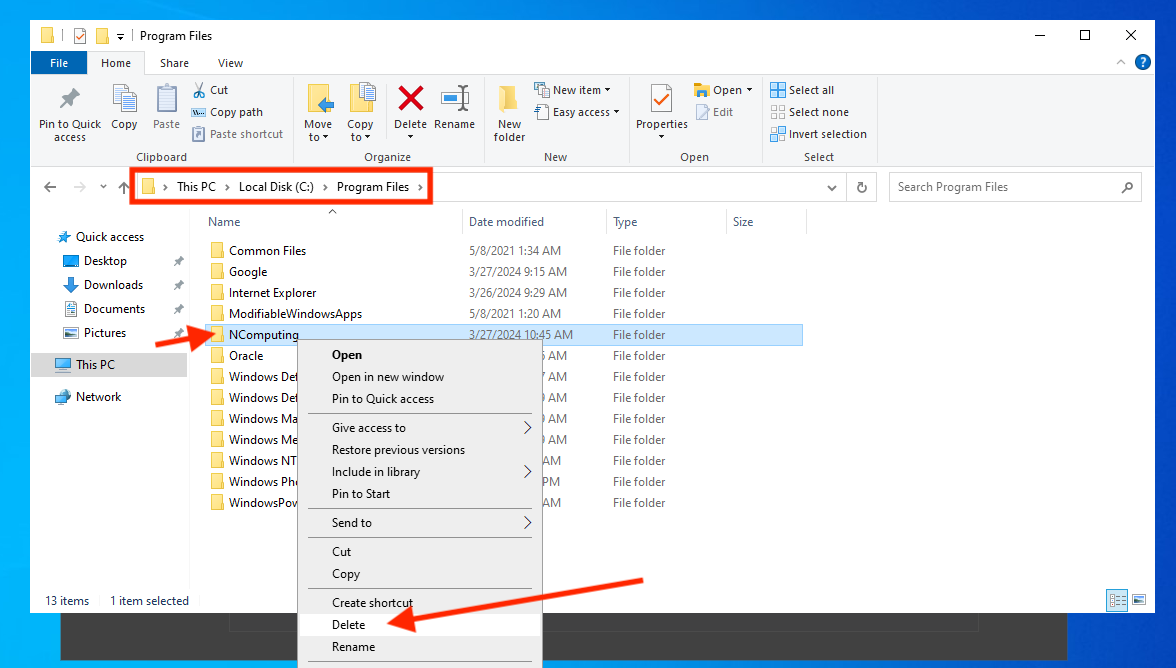Choose Restore previous versions
The width and height of the screenshot is (1176, 668).
[419, 450]
